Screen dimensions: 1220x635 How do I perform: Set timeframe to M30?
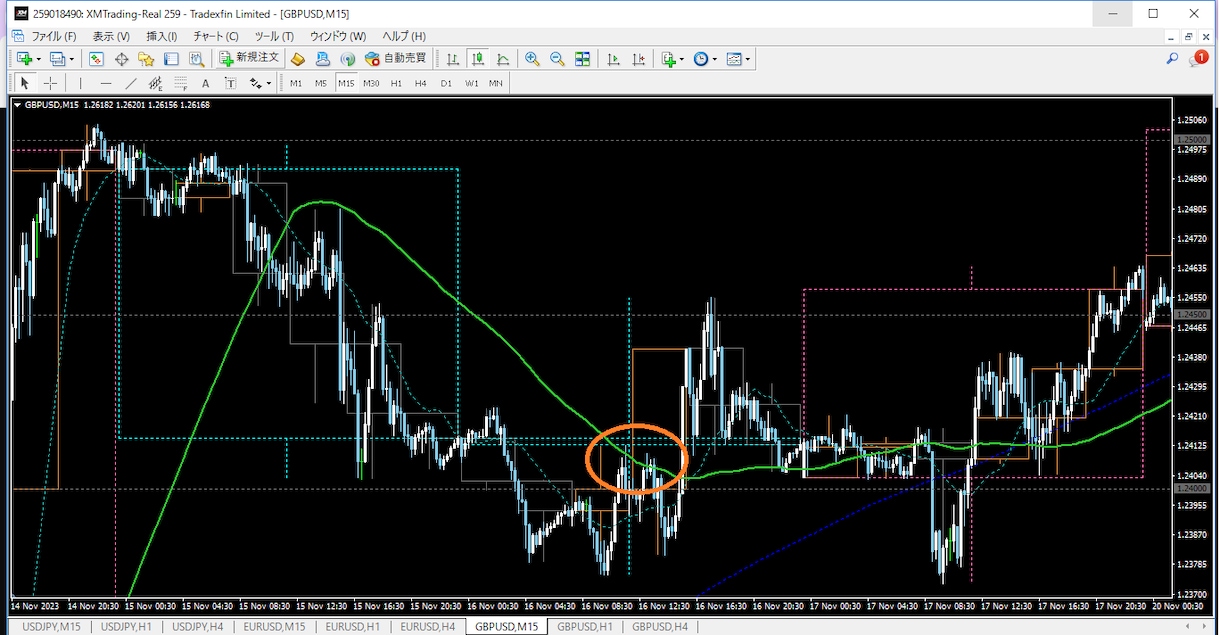point(371,83)
